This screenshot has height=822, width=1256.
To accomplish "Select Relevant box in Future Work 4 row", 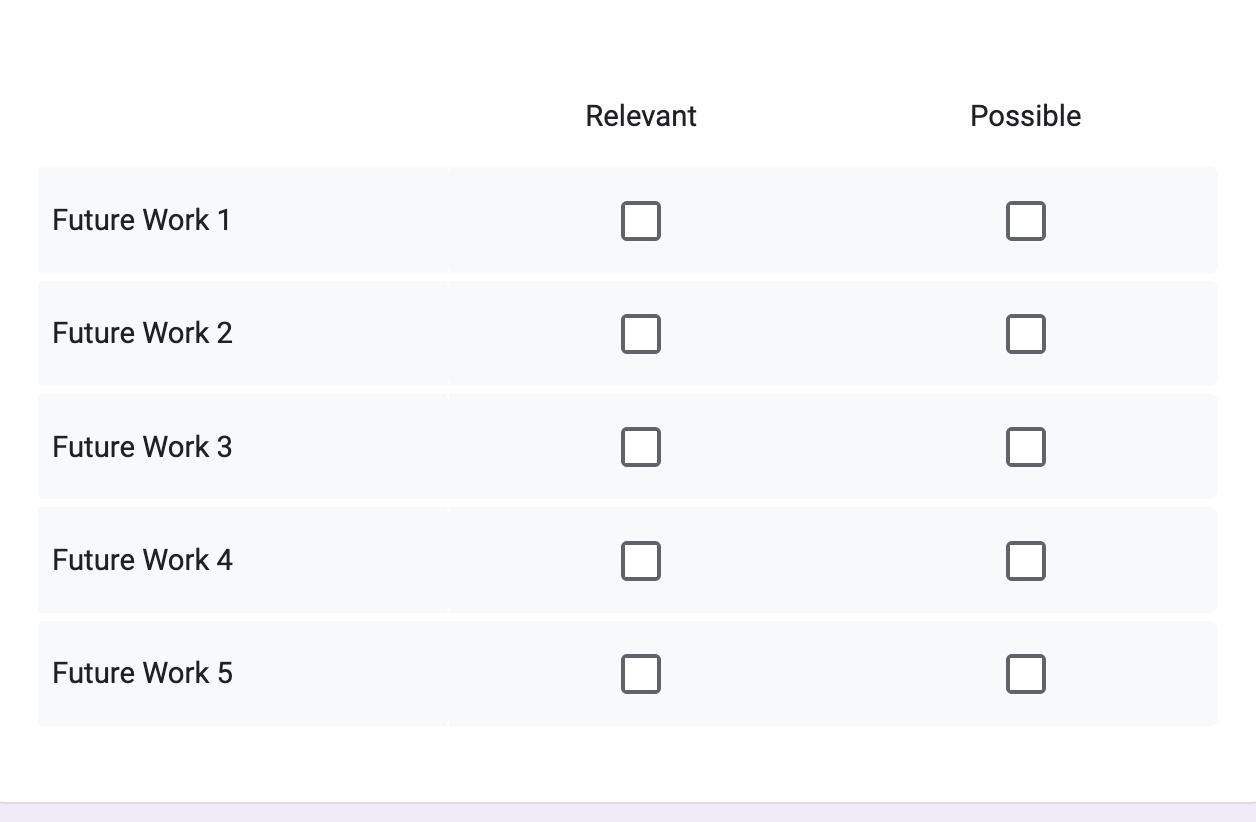I will click(x=641, y=561).
